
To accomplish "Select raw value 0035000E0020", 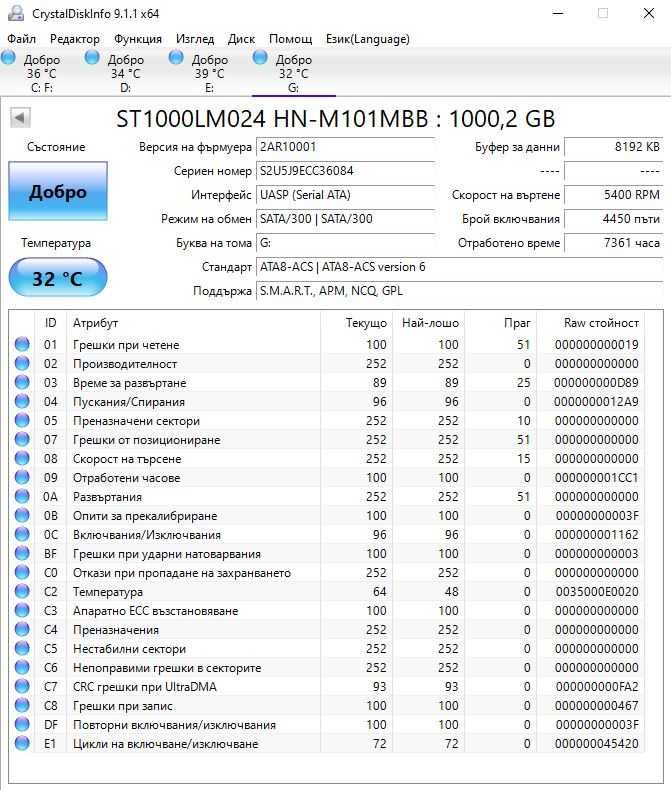I will tap(597, 591).
